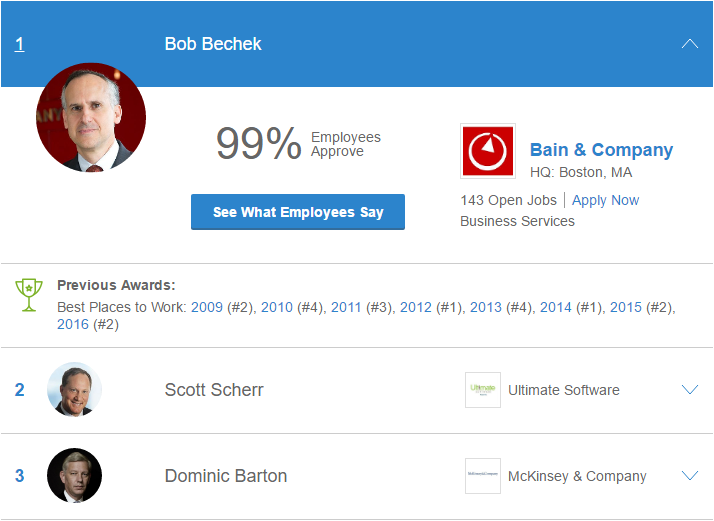The width and height of the screenshot is (714, 521).
Task: Click See What Employees Say button
Action: (x=298, y=212)
